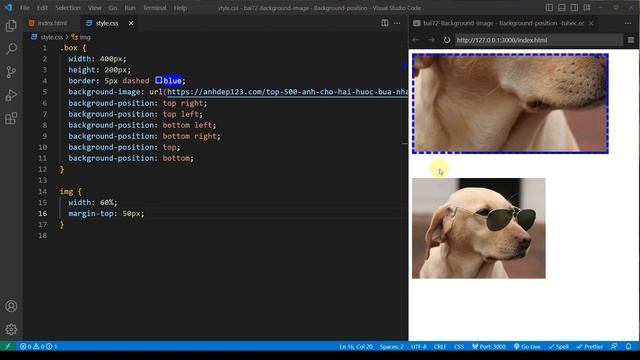The height and width of the screenshot is (360, 640).
Task: Open the Go menu
Action: point(113,8)
